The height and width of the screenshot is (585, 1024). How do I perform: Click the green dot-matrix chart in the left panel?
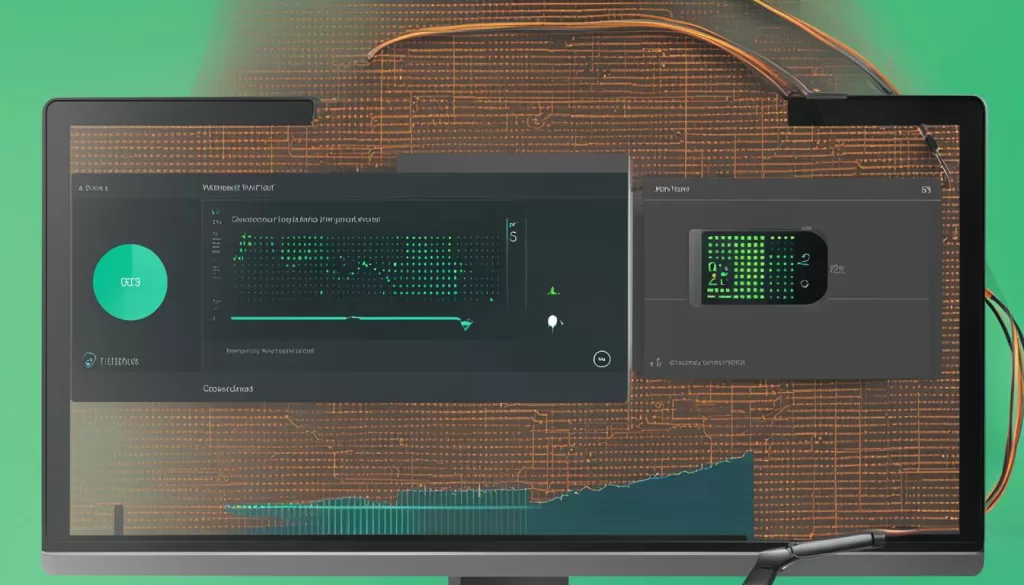coord(368,268)
